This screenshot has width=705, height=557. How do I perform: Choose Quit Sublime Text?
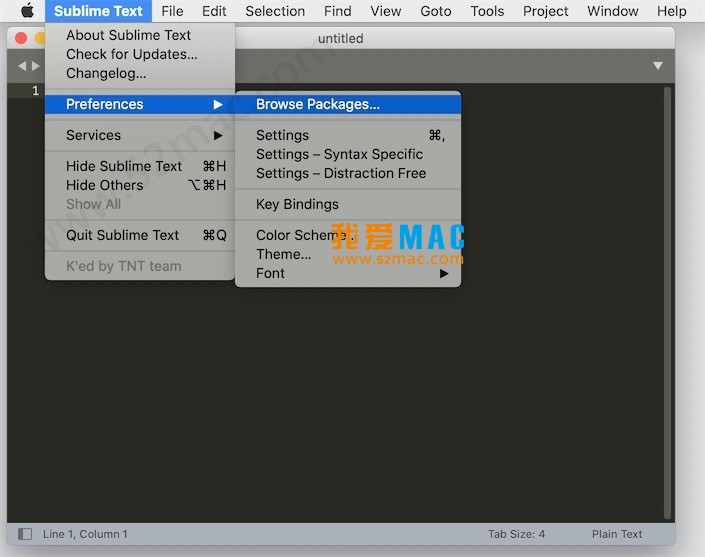click(140, 235)
